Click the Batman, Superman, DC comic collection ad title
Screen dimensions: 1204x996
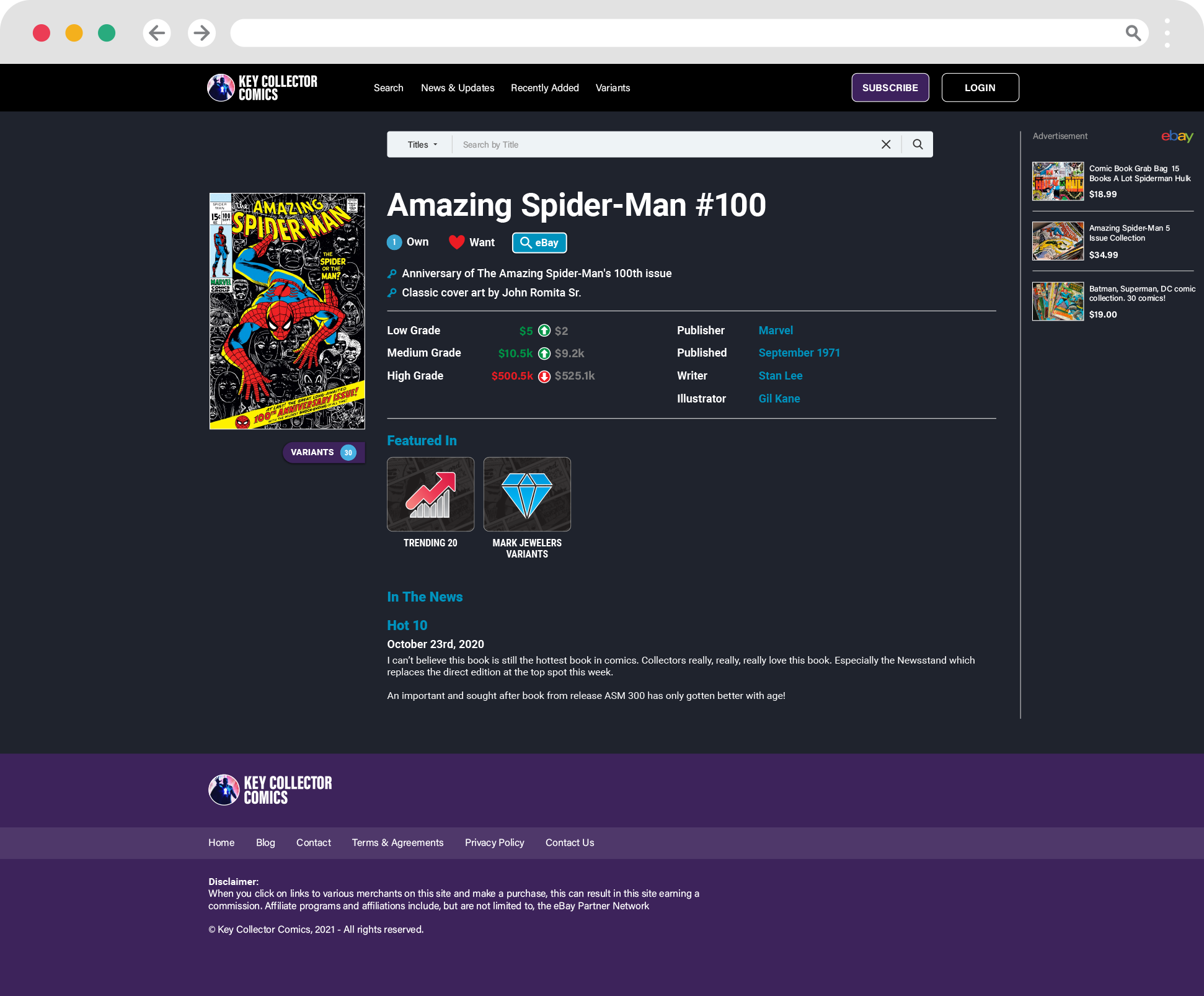point(1142,293)
